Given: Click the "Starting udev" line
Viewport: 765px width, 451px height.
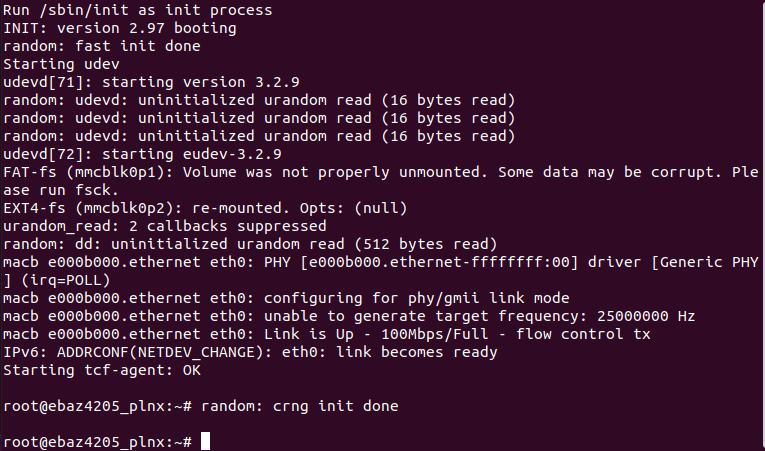Looking at the screenshot, I should pos(59,64).
